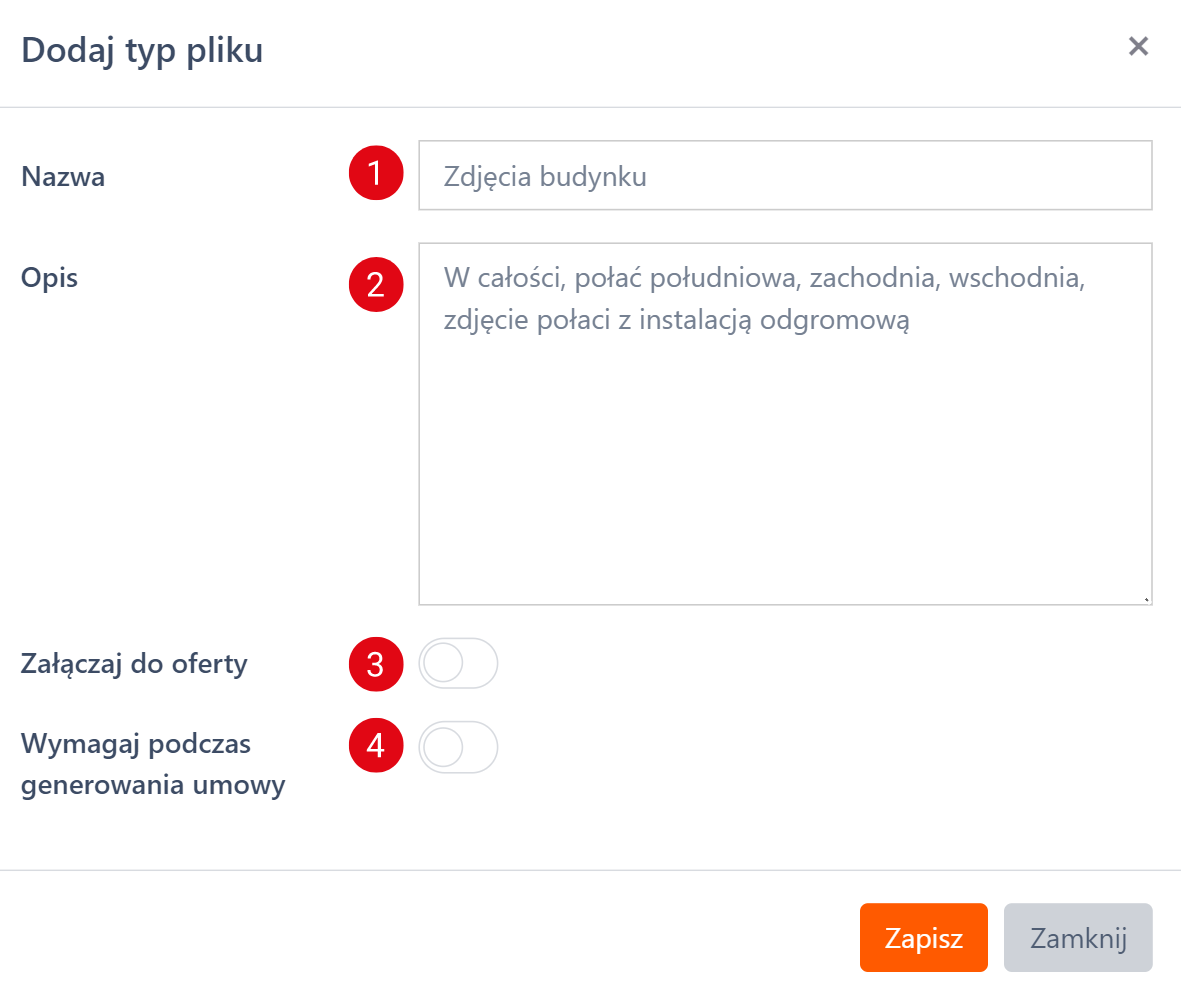The width and height of the screenshot is (1181, 987).
Task: Focus the Nazwa input field
Action: pos(785,176)
